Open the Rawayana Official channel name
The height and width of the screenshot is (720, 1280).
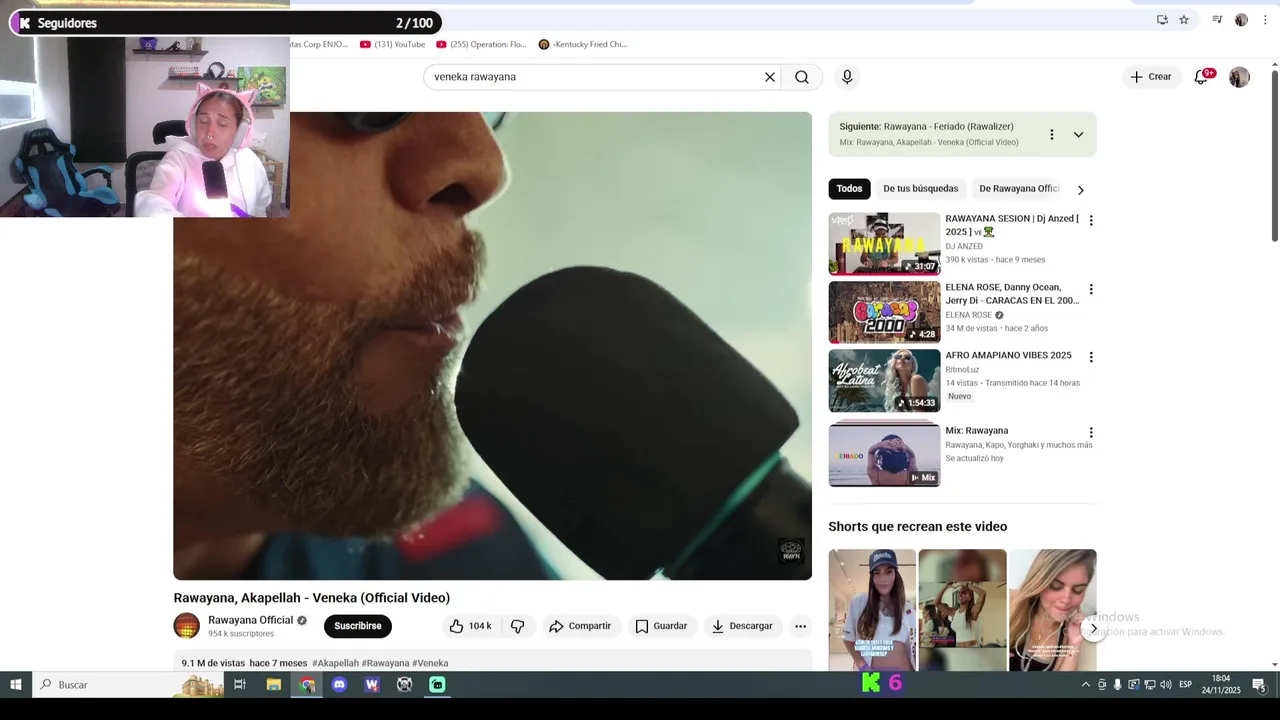pos(250,620)
